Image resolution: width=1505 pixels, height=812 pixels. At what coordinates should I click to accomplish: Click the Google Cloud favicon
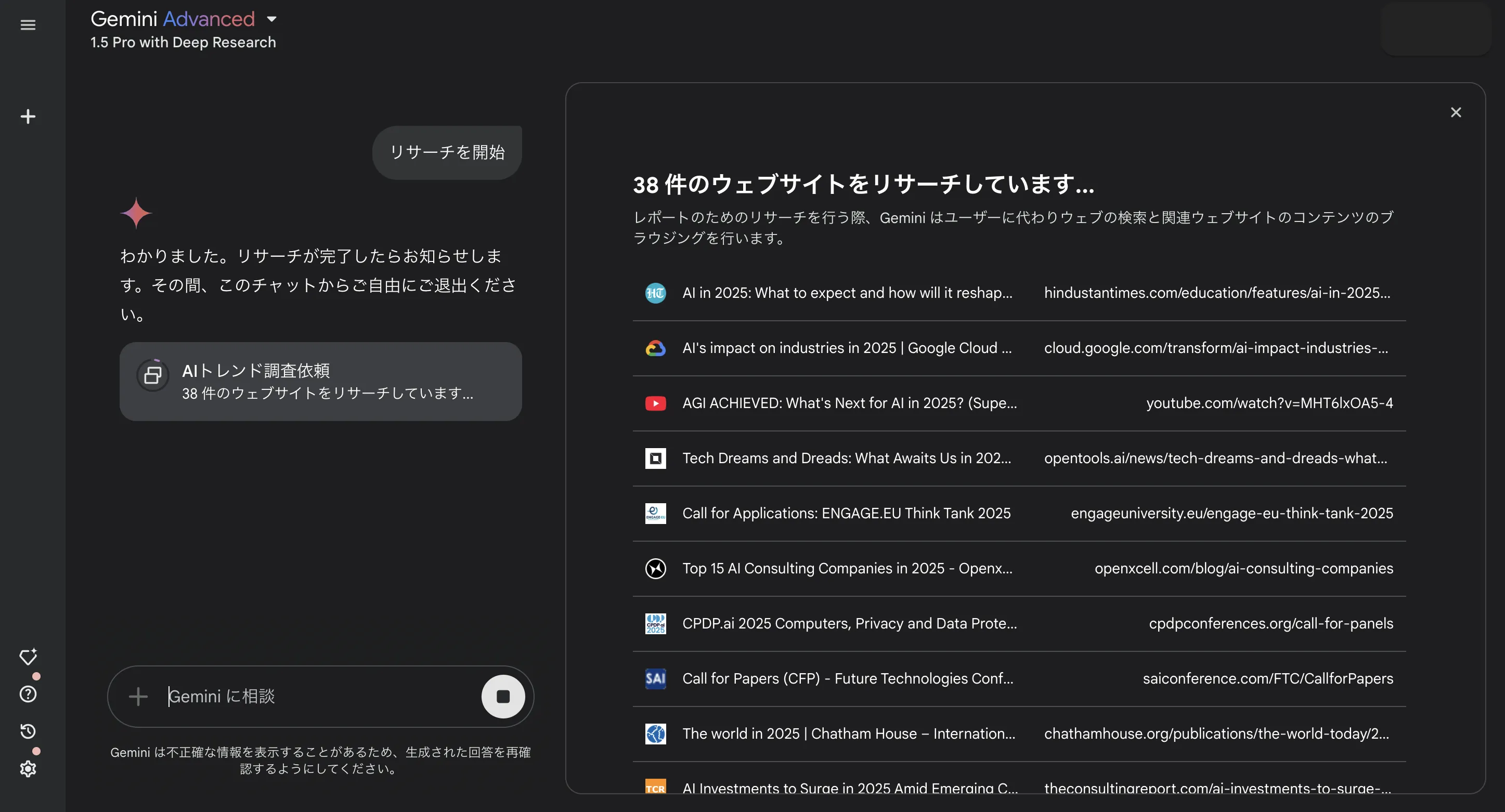[x=655, y=348]
